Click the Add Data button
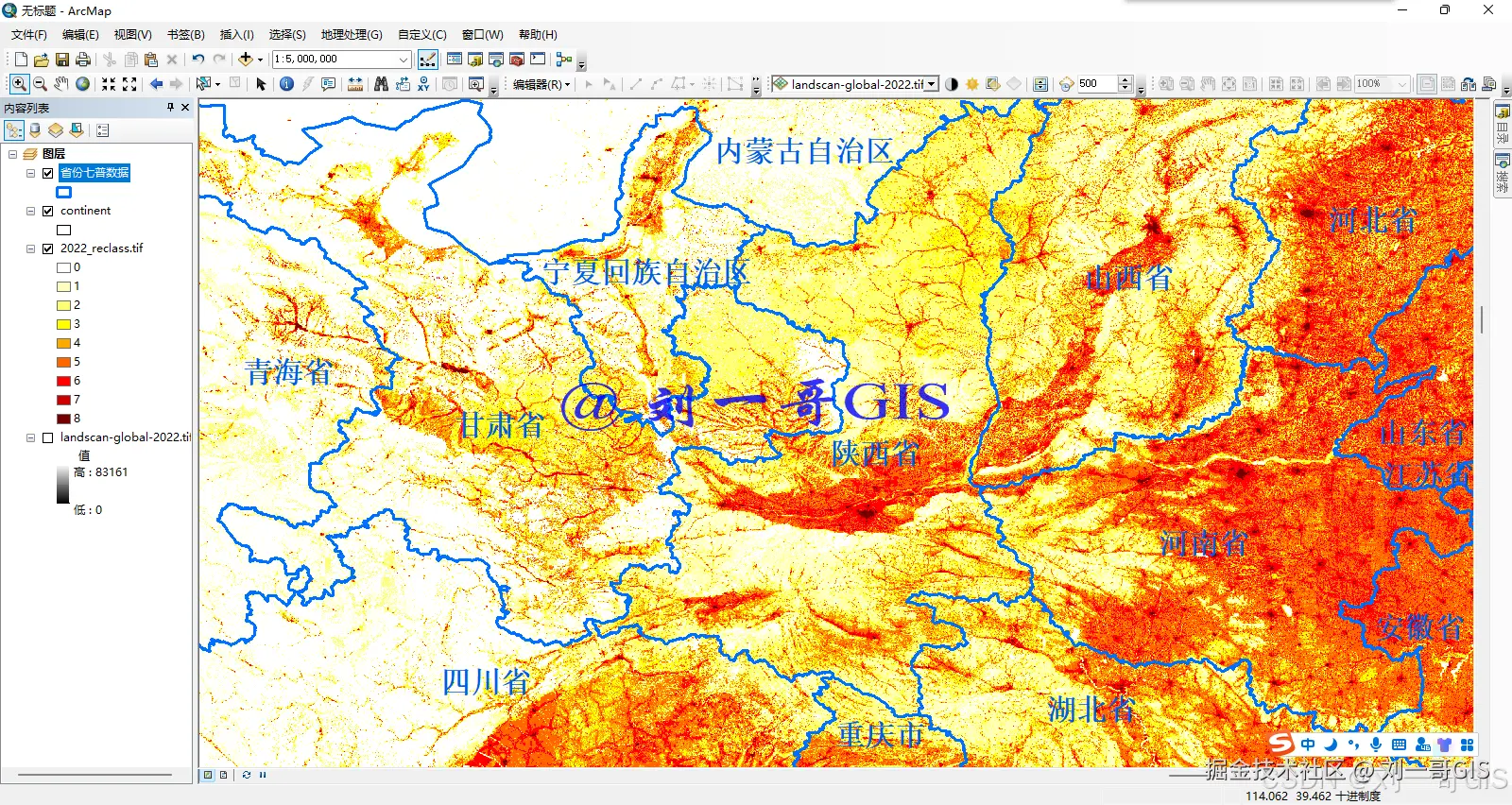 [x=246, y=59]
